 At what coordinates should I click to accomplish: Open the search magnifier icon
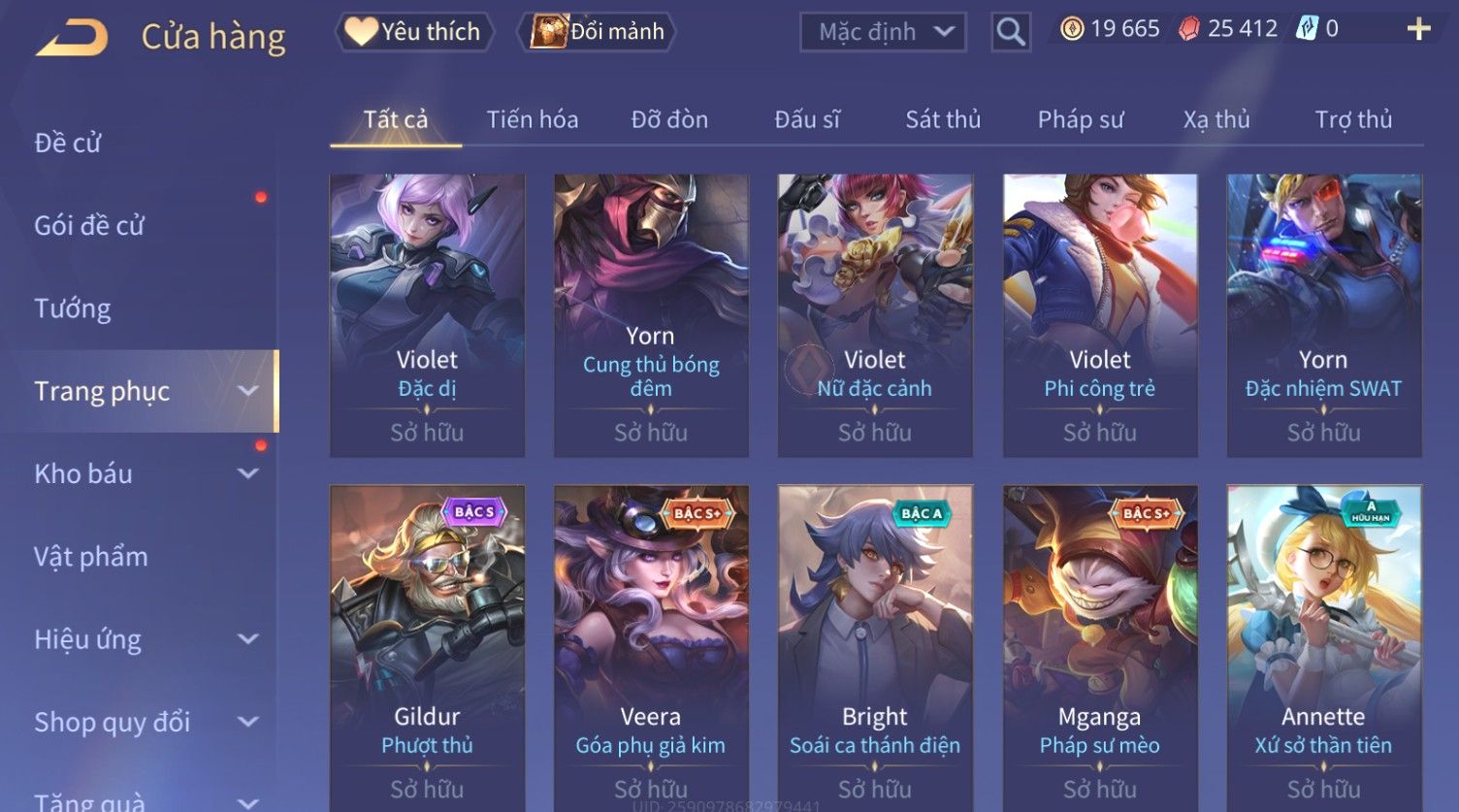(x=1010, y=32)
